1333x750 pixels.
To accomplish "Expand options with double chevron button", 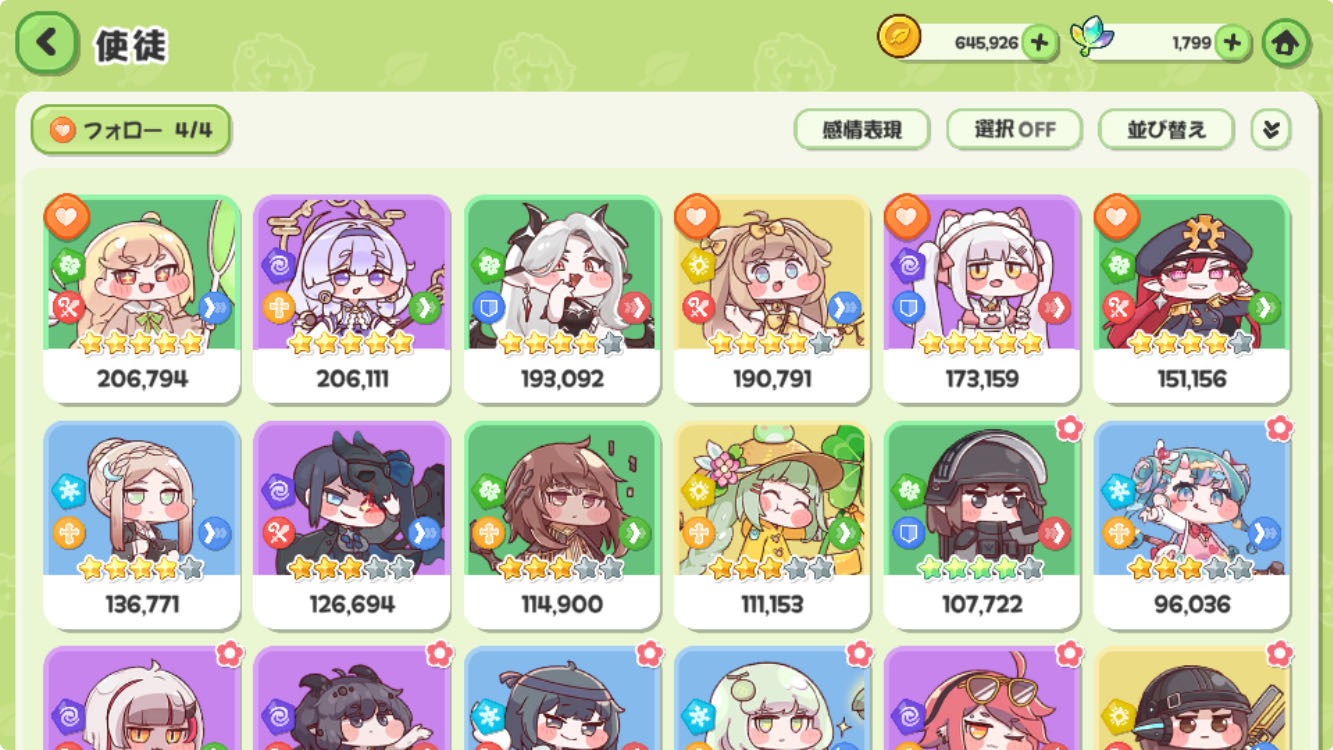I will [x=1271, y=130].
